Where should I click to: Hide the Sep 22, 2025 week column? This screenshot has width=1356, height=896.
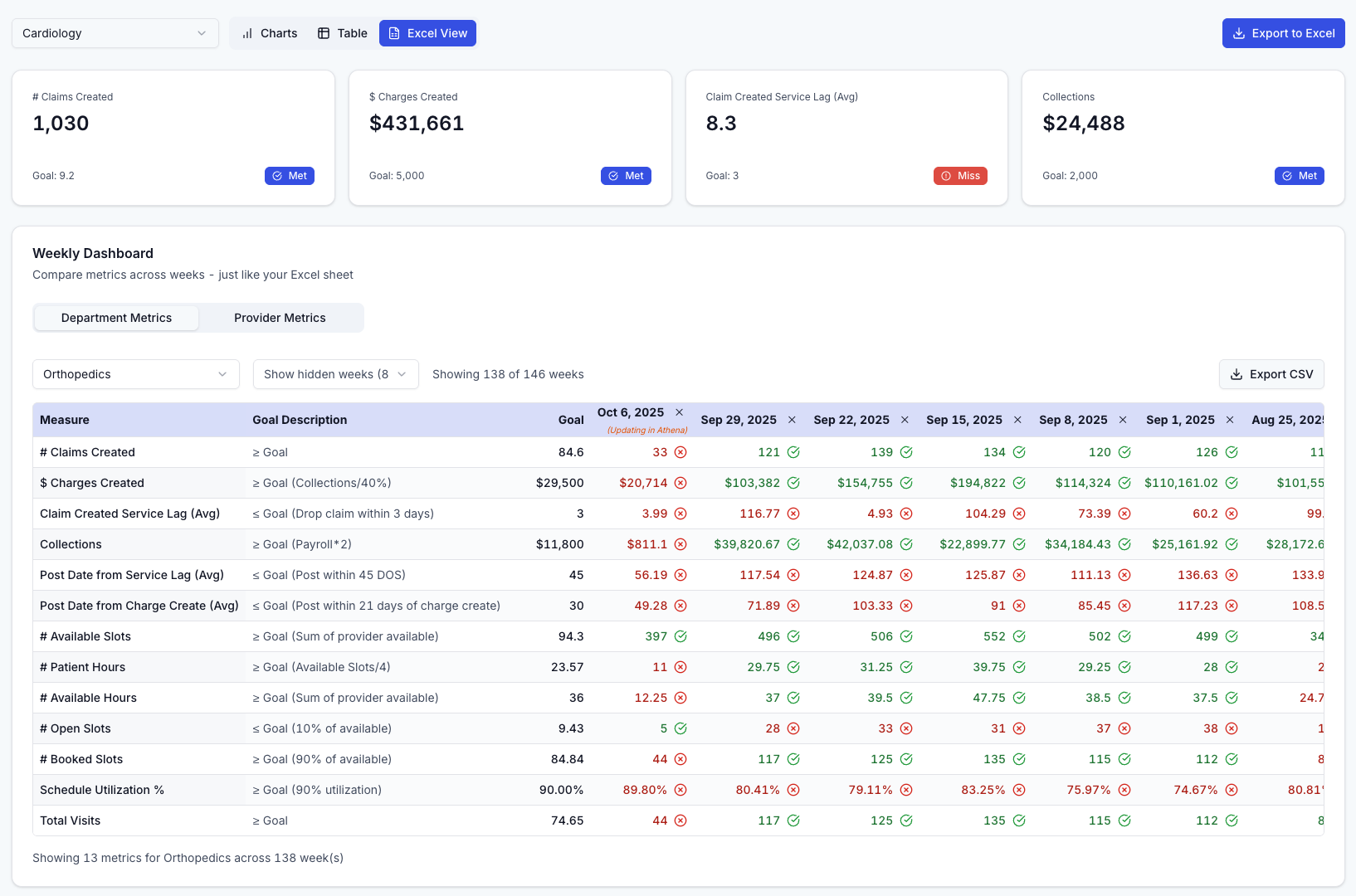click(x=905, y=420)
